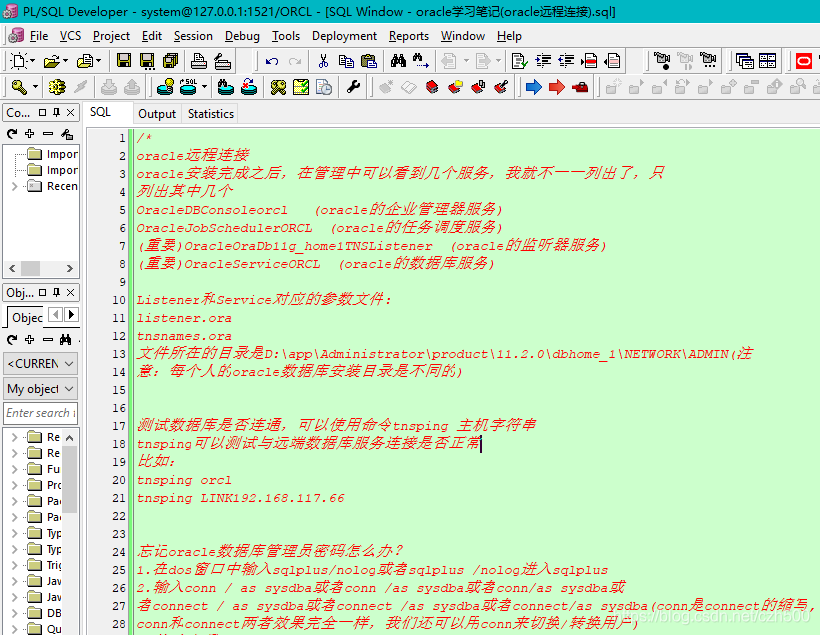The height and width of the screenshot is (635, 820).
Task: Click the minus remove icon in the Connections panel
Action: (48, 134)
